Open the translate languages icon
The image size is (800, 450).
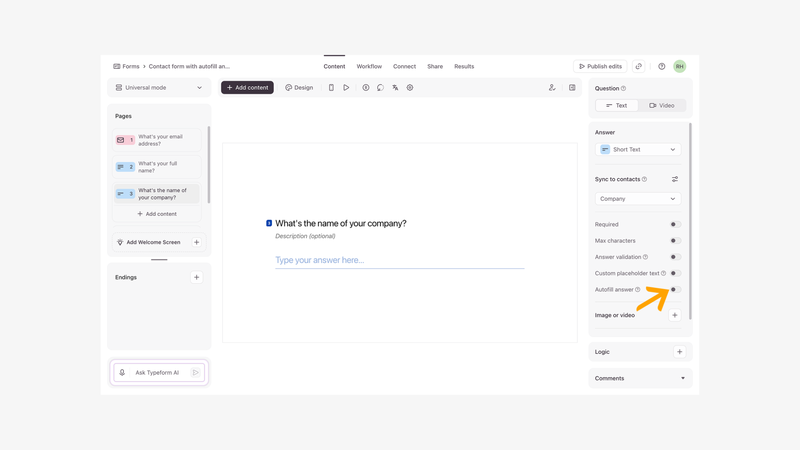coord(395,88)
